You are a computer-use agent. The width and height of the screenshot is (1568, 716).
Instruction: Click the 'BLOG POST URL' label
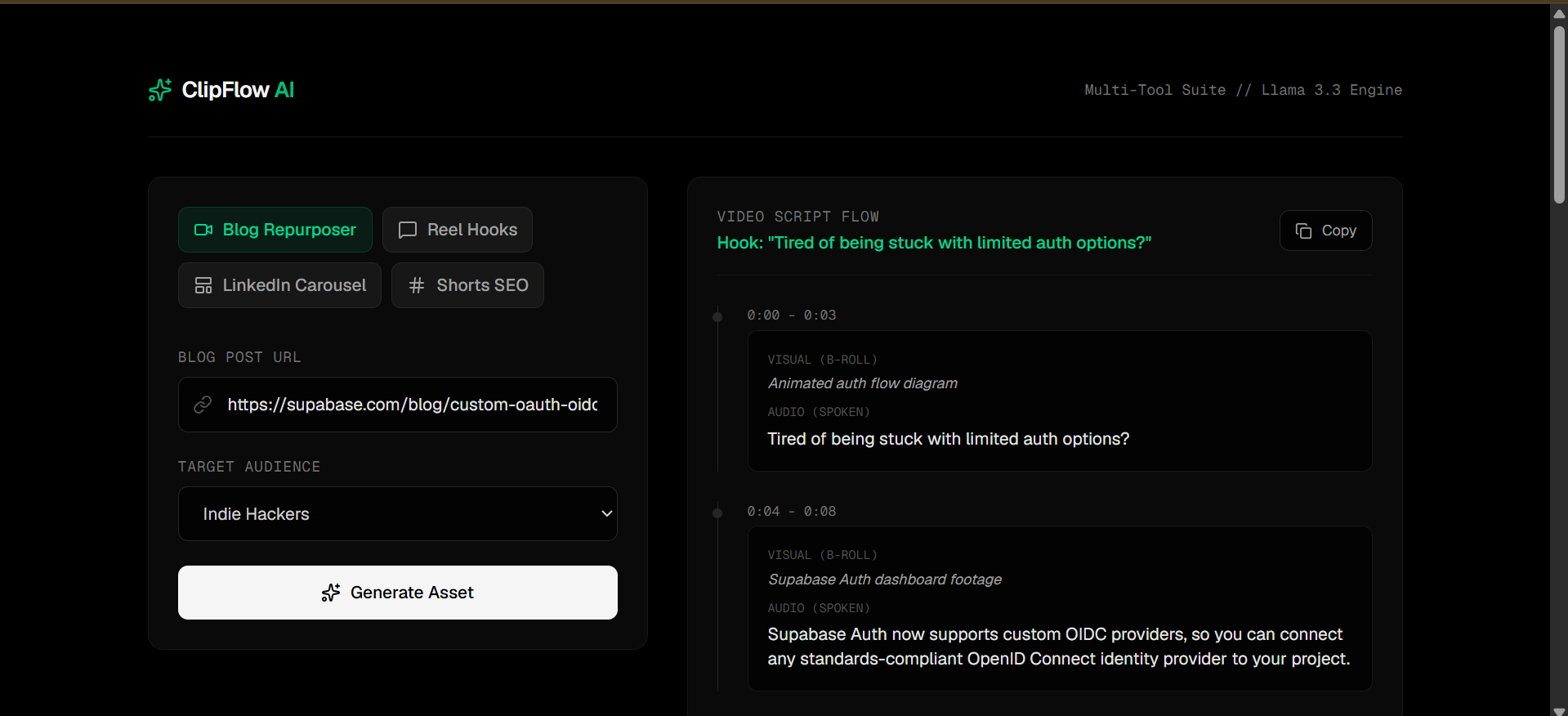tap(239, 357)
